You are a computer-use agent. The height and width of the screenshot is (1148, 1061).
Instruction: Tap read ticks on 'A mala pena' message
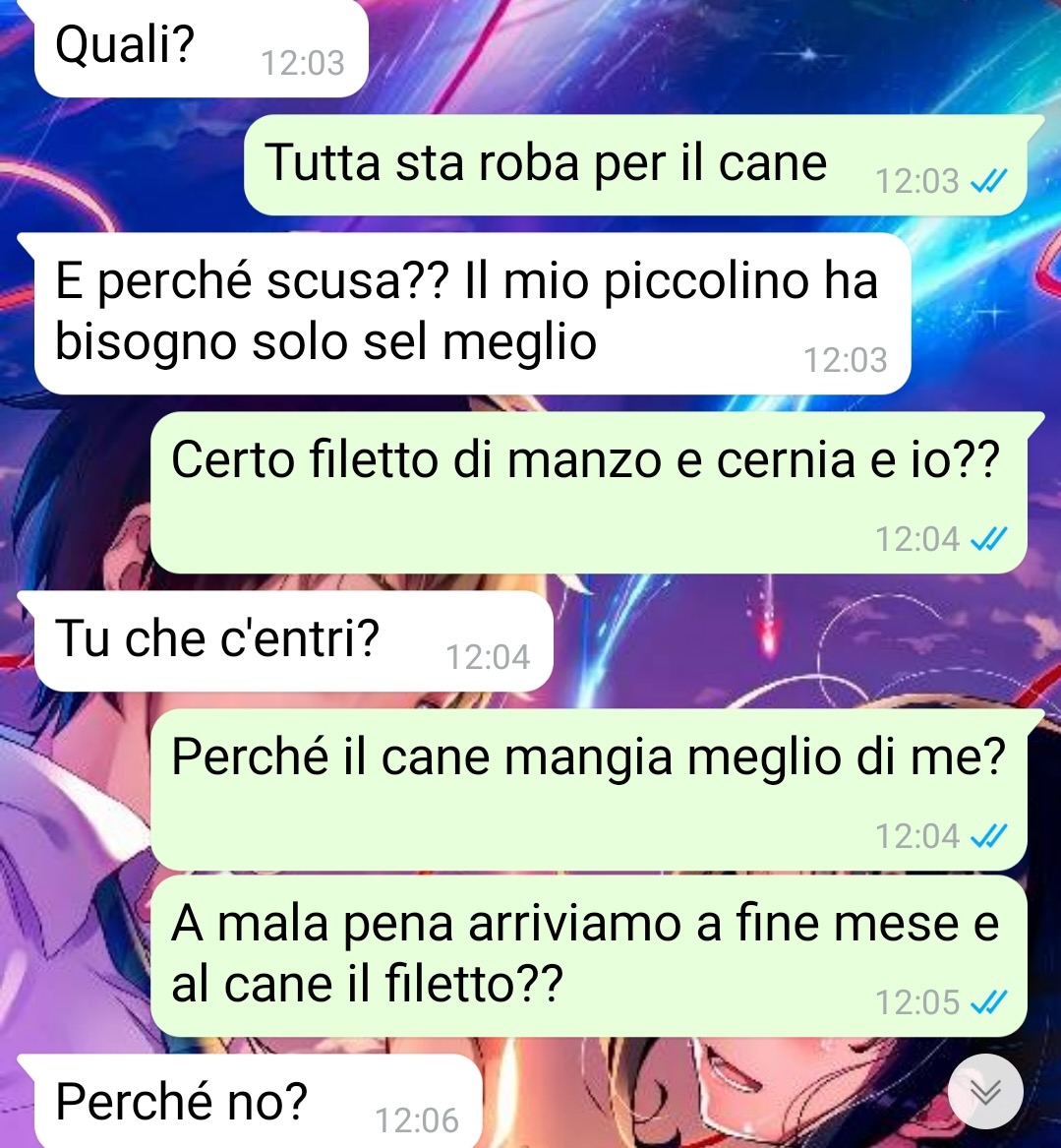coord(988,1001)
